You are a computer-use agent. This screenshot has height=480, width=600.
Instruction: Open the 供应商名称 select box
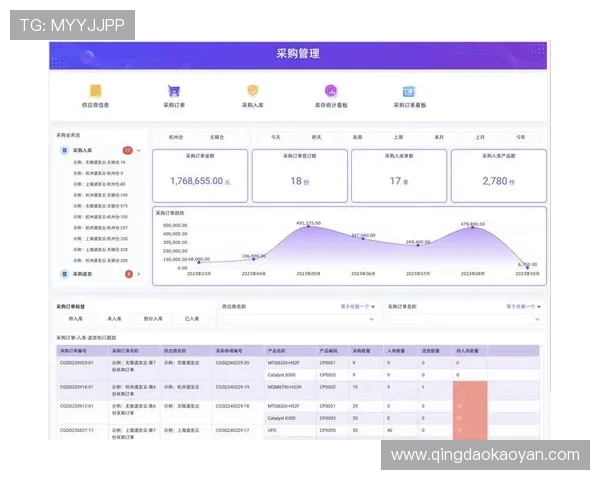point(298,319)
